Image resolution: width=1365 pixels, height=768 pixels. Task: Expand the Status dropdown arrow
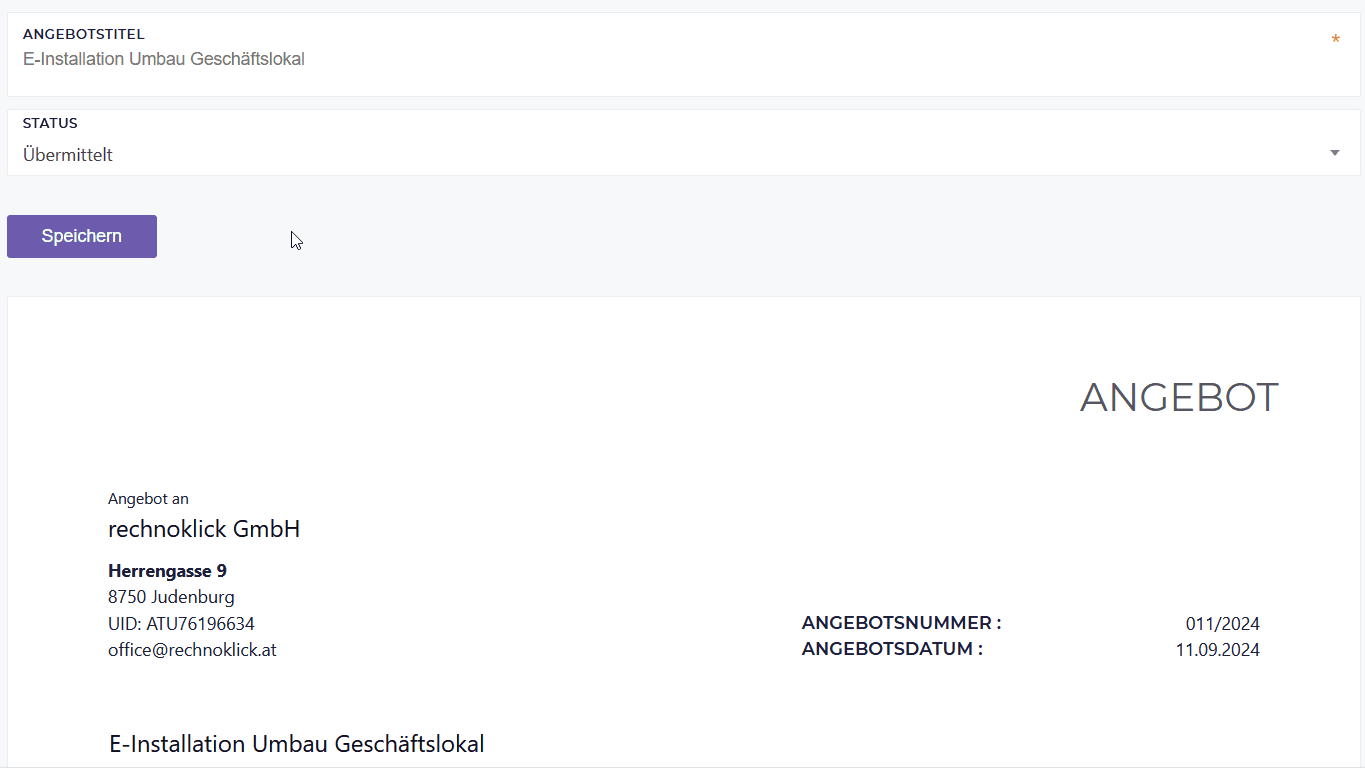[1335, 153]
